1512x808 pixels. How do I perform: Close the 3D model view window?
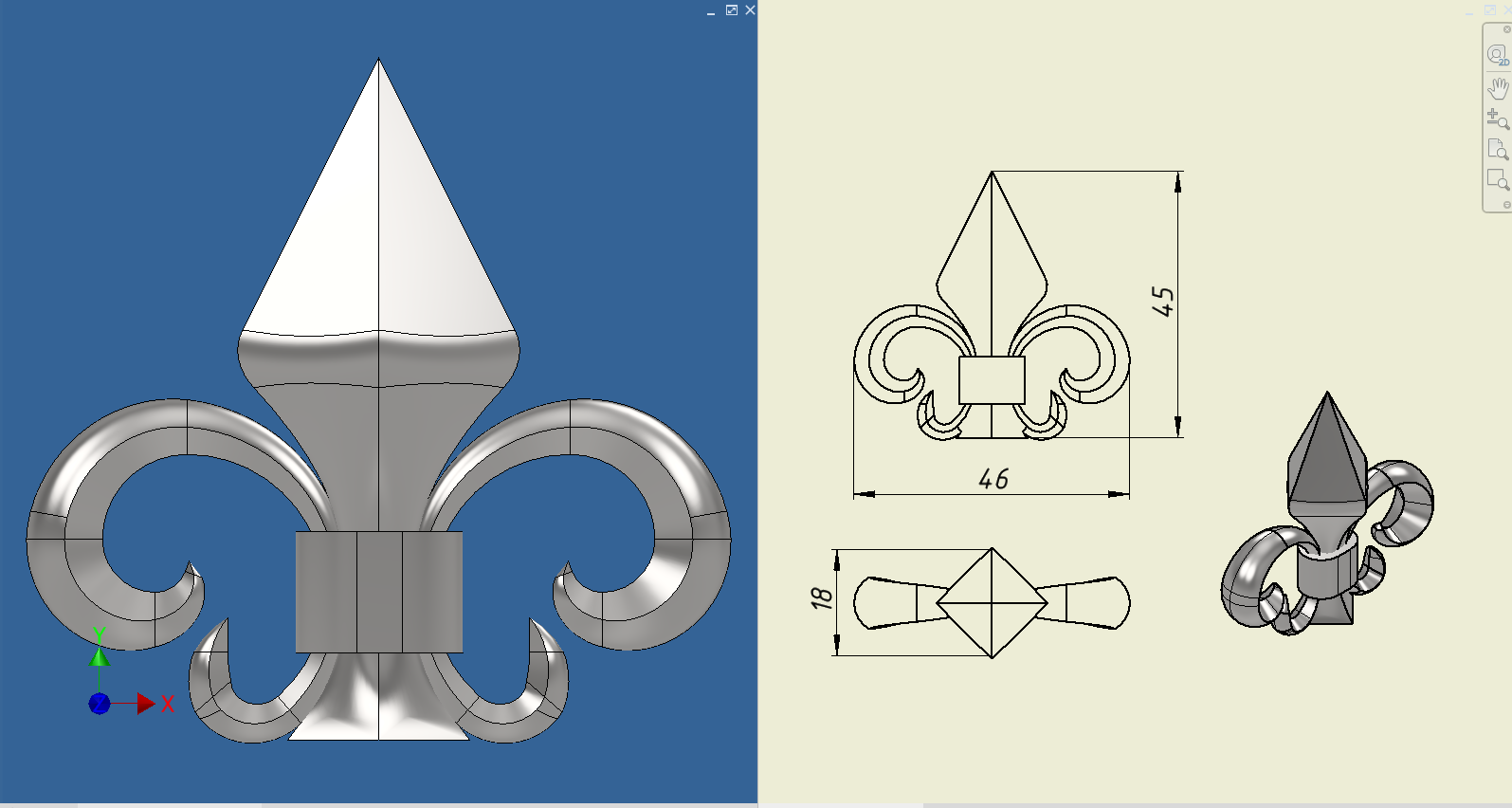point(750,10)
